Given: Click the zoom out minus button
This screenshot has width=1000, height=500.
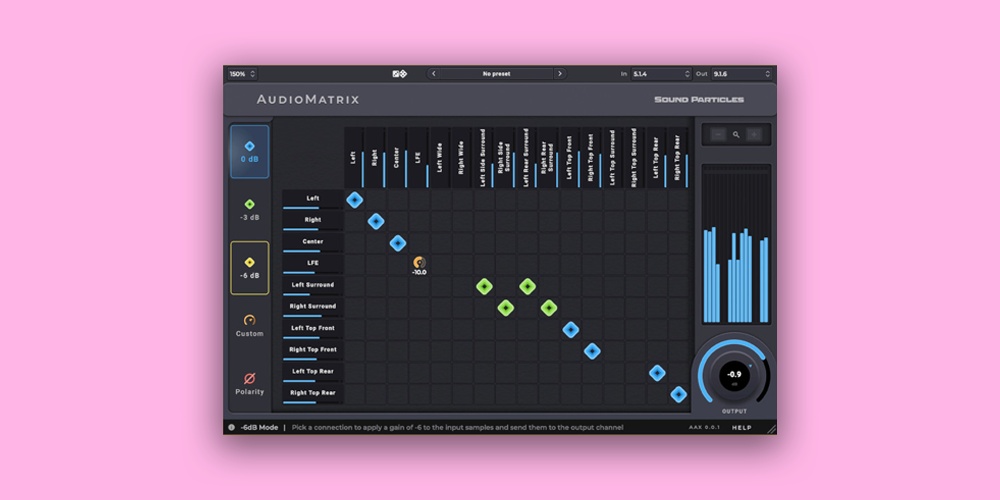Looking at the screenshot, I should pyautogui.click(x=716, y=134).
